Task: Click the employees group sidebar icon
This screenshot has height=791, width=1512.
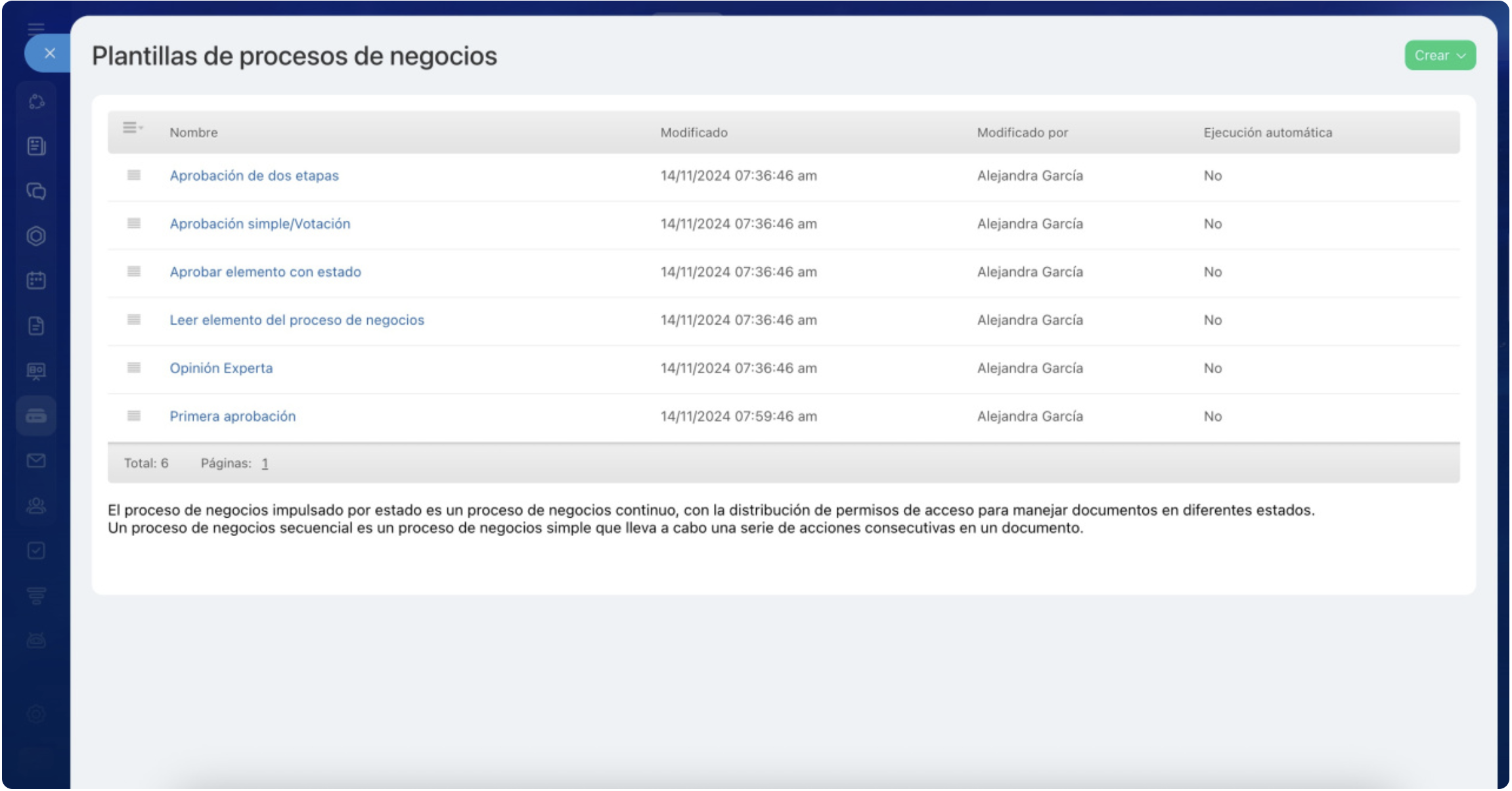Action: point(36,505)
